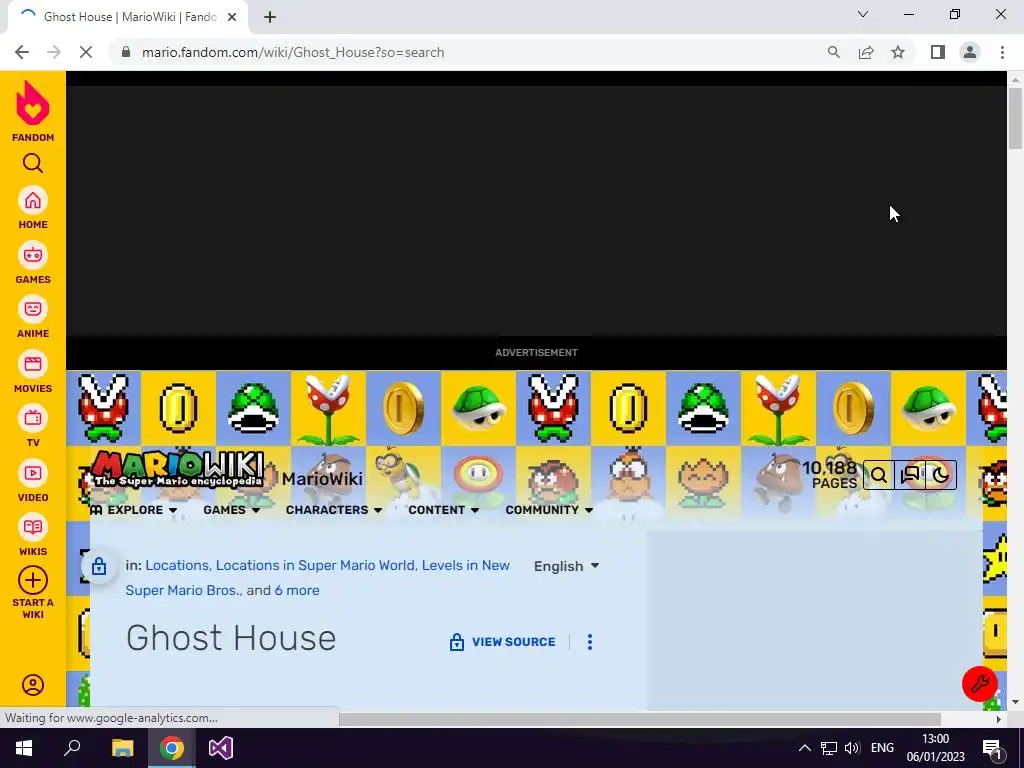Screen dimensions: 1024x768
Task: Open Chrome profile avatar
Action: (970, 52)
